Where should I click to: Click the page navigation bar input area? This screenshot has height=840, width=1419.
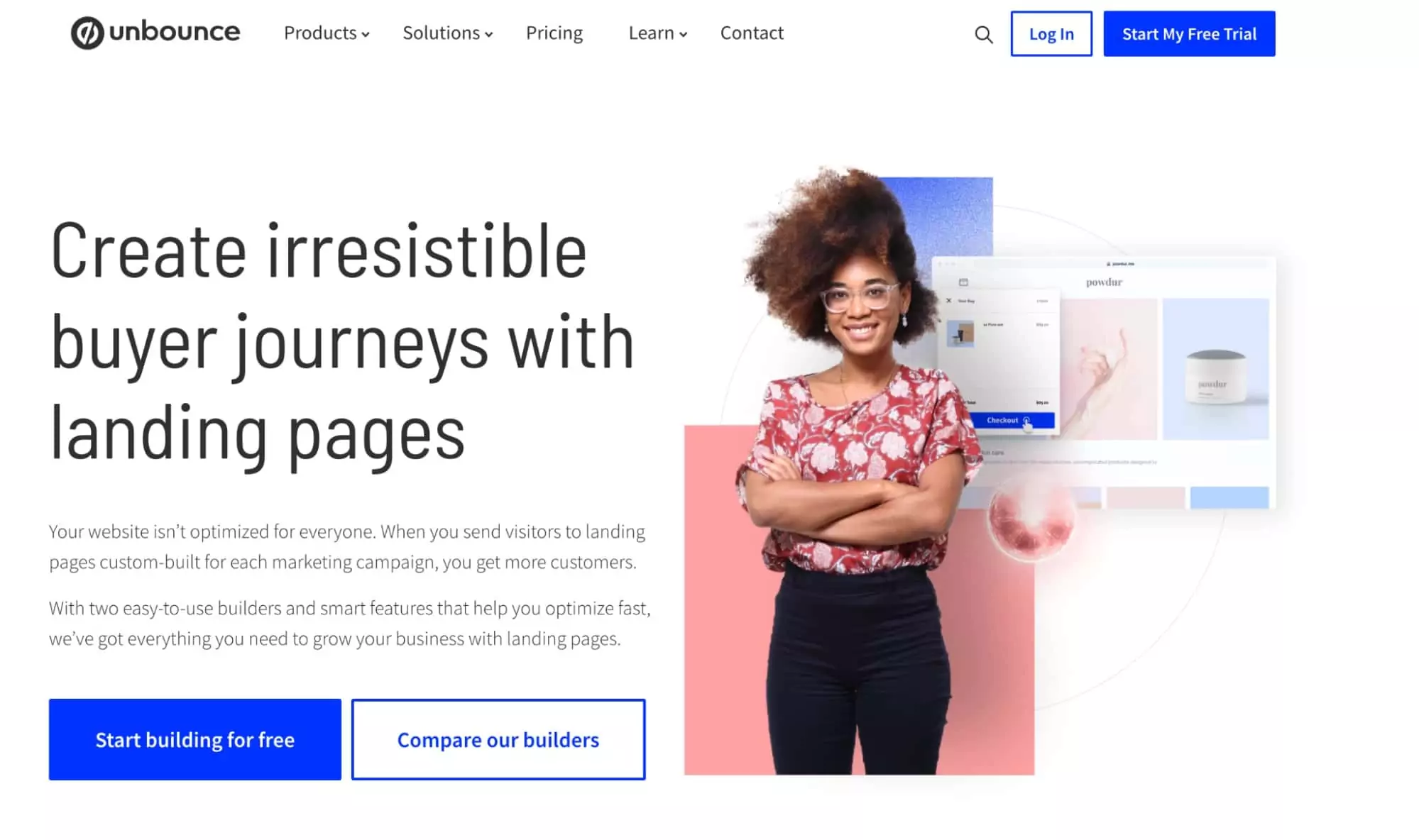point(984,34)
